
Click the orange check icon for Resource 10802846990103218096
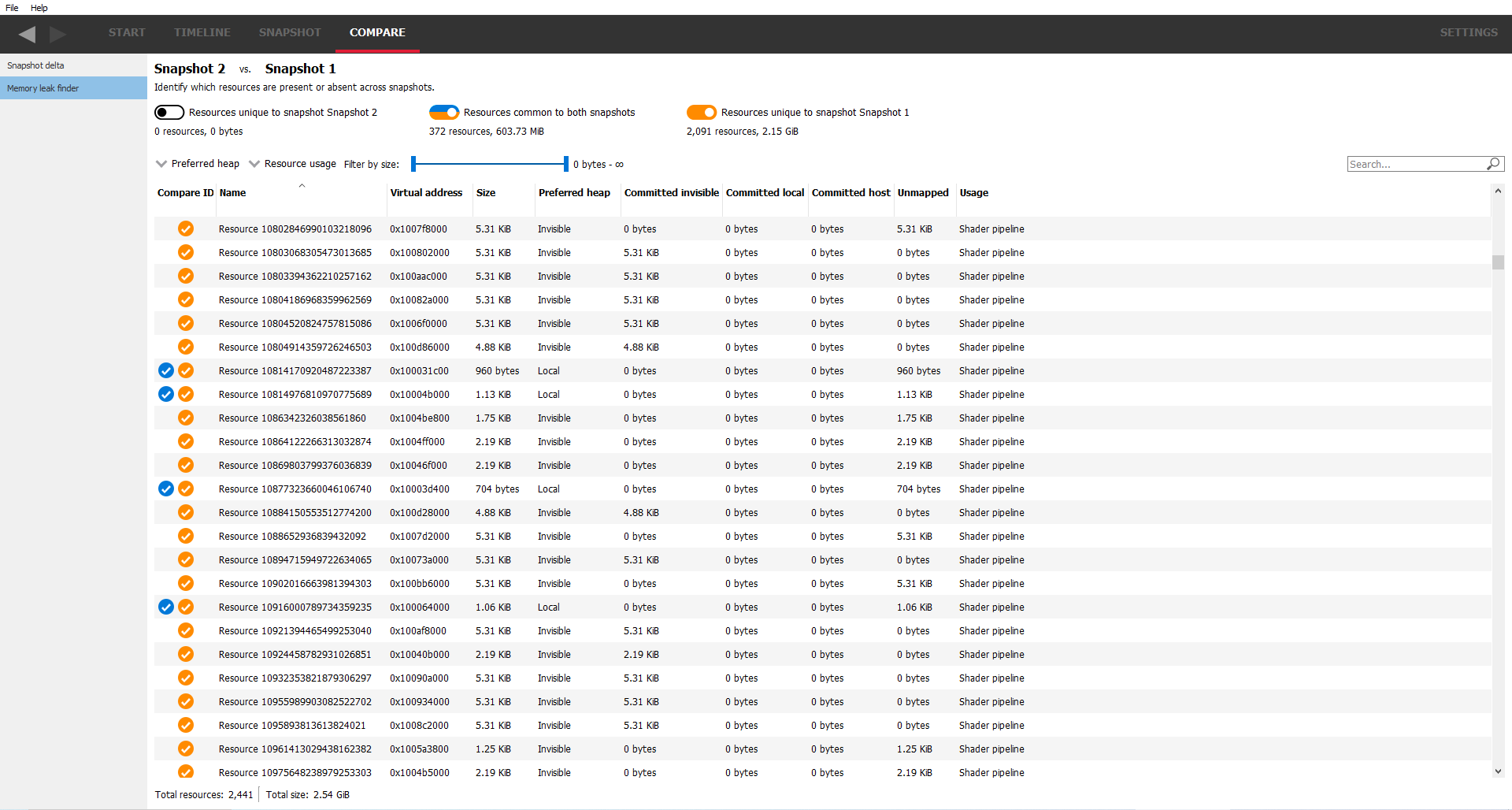tap(186, 229)
